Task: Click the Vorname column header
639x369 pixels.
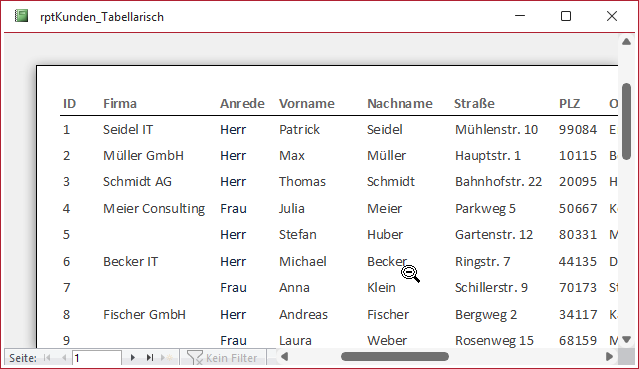Action: [307, 104]
